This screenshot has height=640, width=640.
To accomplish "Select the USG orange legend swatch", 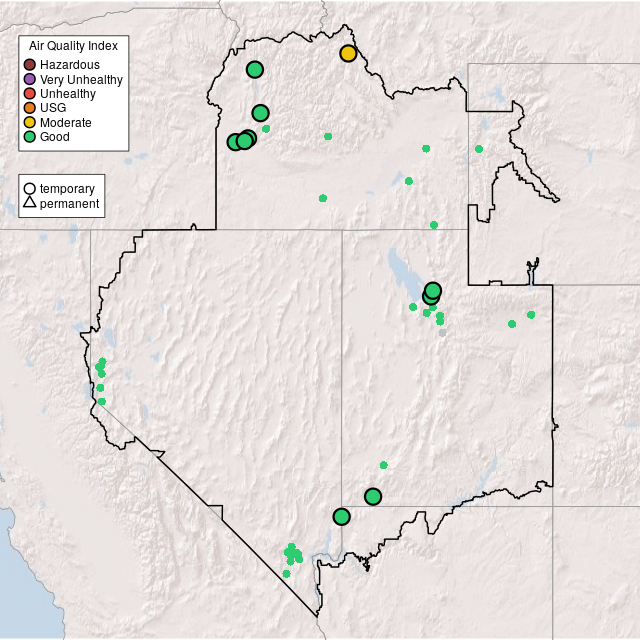I will pyautogui.click(x=30, y=108).
